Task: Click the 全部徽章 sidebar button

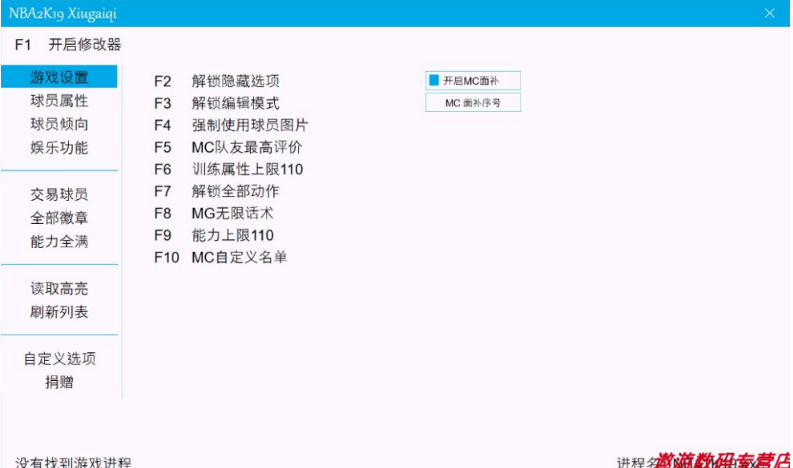Action: [x=59, y=218]
